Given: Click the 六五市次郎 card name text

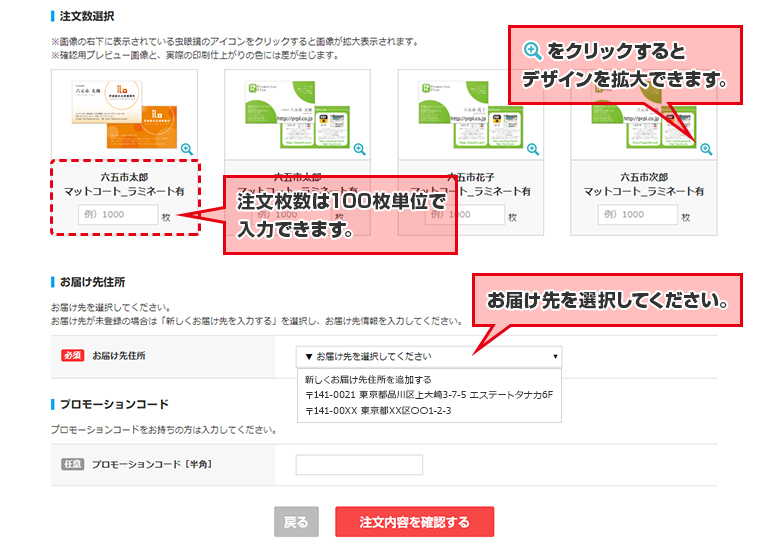Looking at the screenshot, I should coord(644,177).
